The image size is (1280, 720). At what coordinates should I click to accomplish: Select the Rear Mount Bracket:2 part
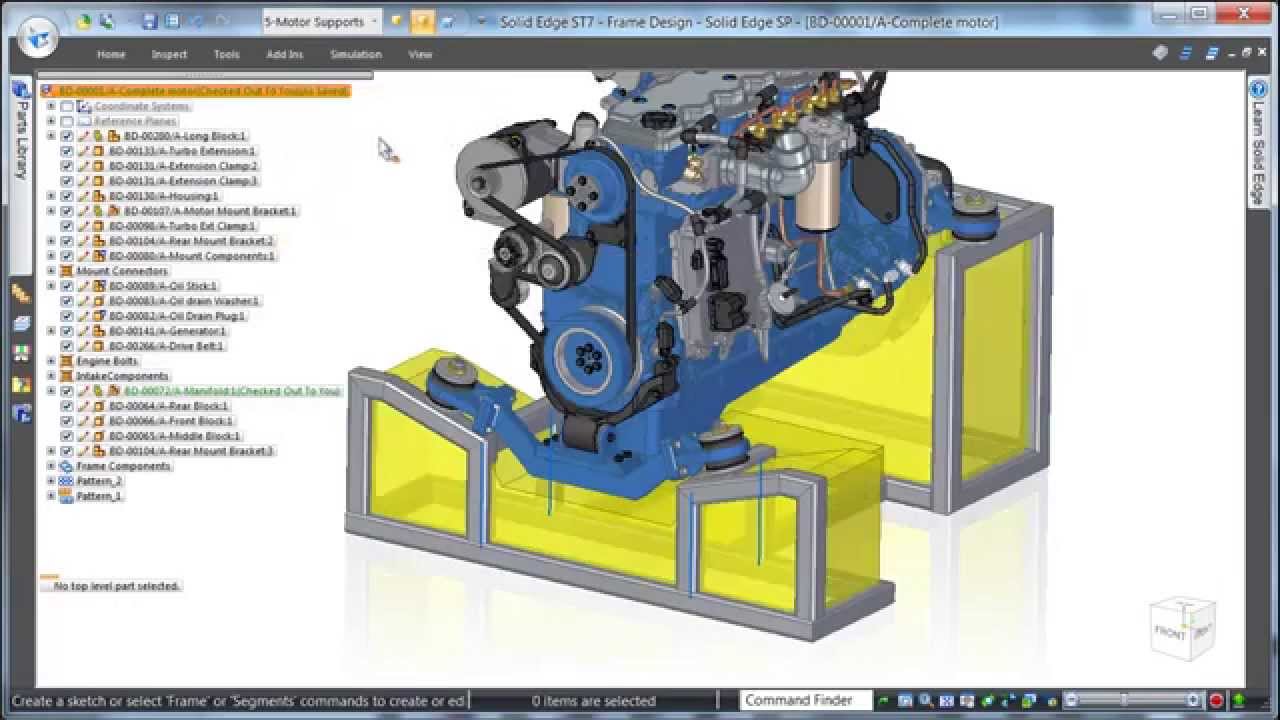(x=192, y=241)
